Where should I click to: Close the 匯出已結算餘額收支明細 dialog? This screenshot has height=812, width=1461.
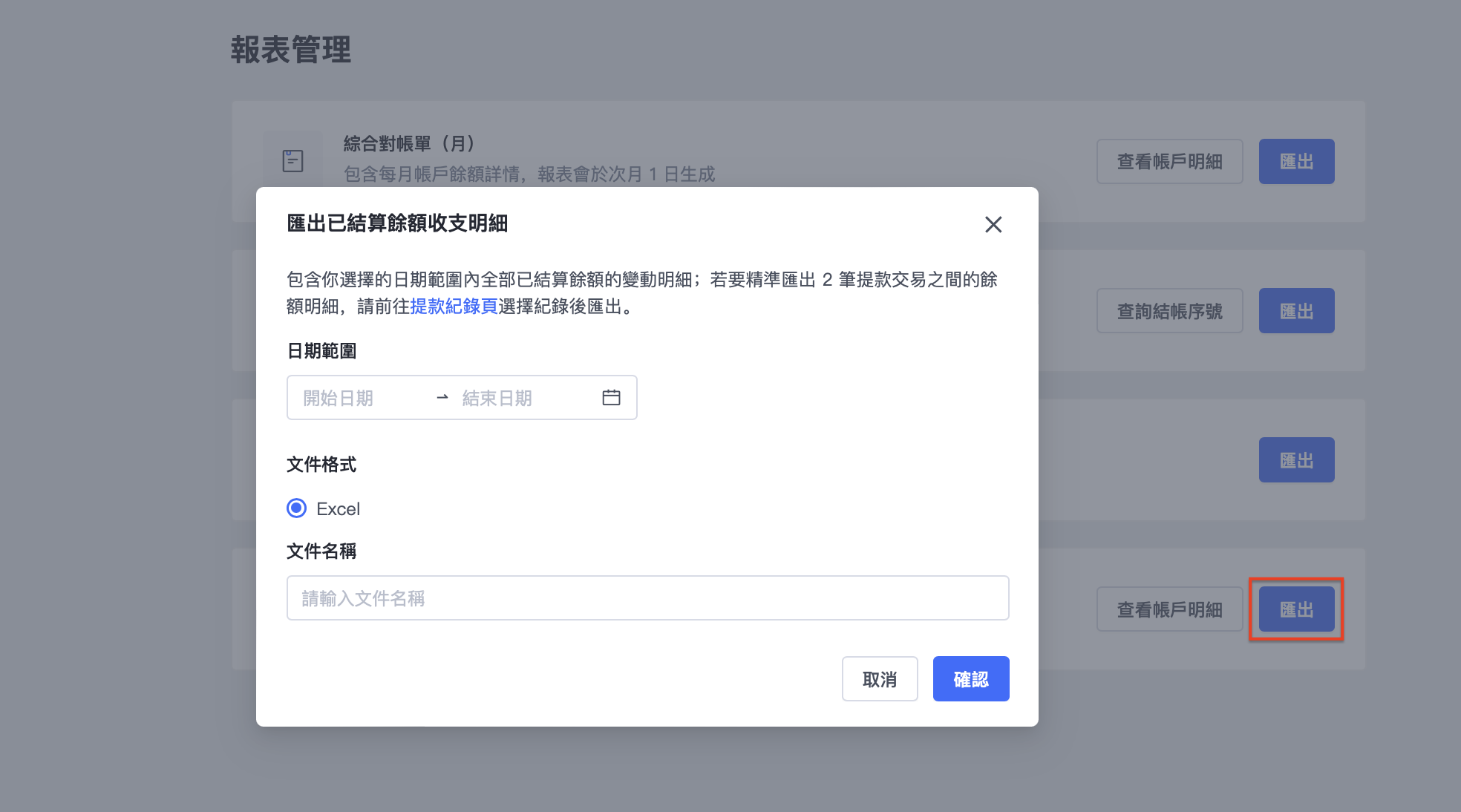pyautogui.click(x=993, y=224)
